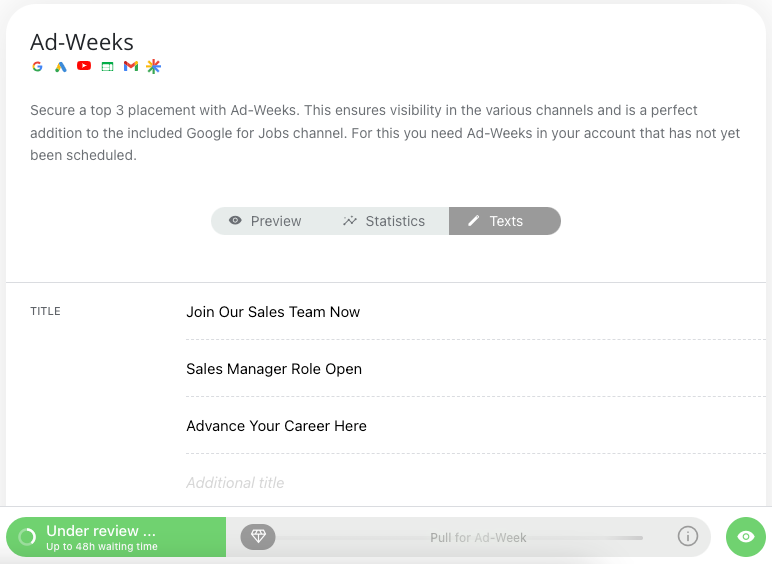The height and width of the screenshot is (564, 772).
Task: Click the Additional title field
Action: click(475, 483)
